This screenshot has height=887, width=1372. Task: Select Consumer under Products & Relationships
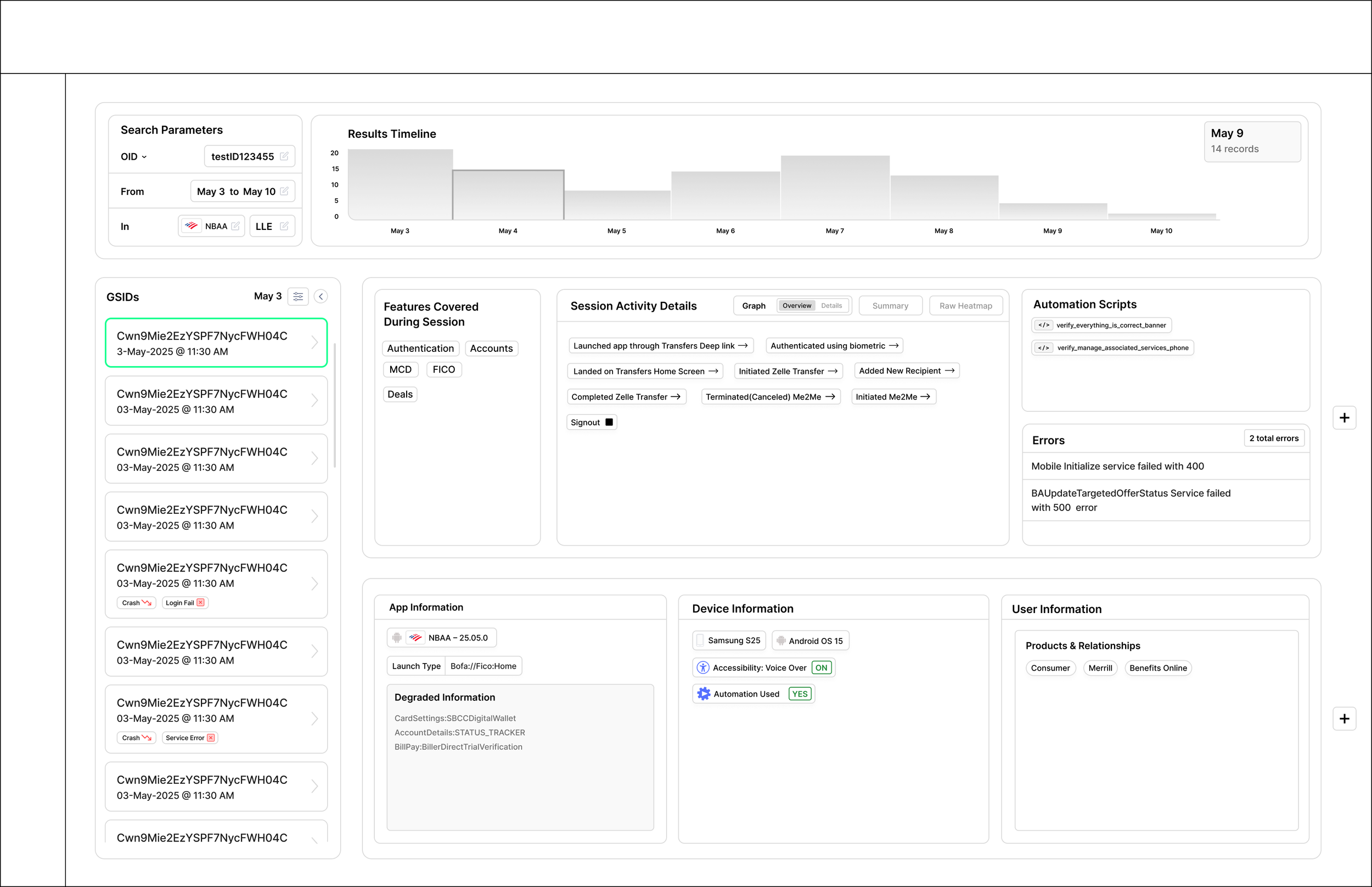point(1050,667)
